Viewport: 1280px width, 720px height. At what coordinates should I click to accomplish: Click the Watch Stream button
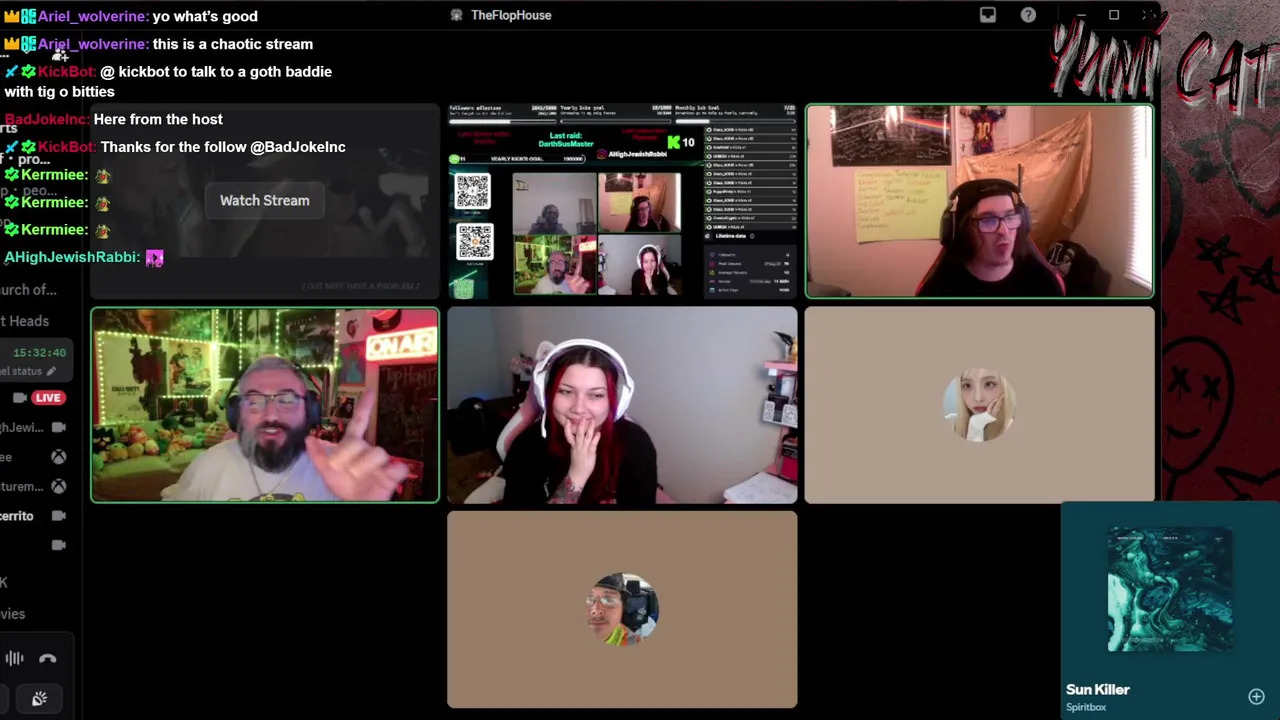(264, 200)
